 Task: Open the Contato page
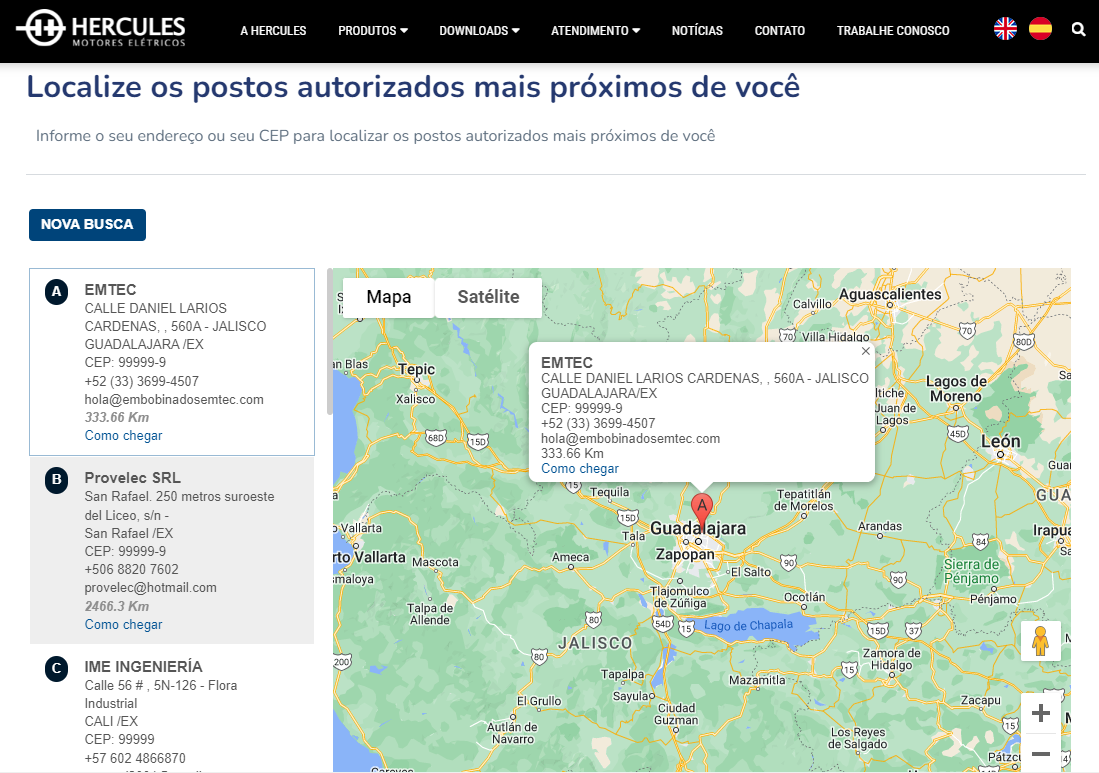tap(779, 31)
